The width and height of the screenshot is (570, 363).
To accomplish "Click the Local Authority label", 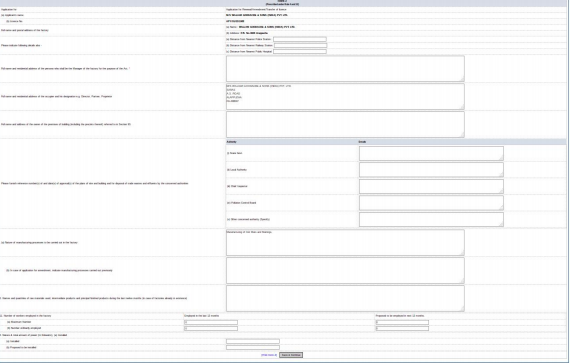I will (237, 170).
